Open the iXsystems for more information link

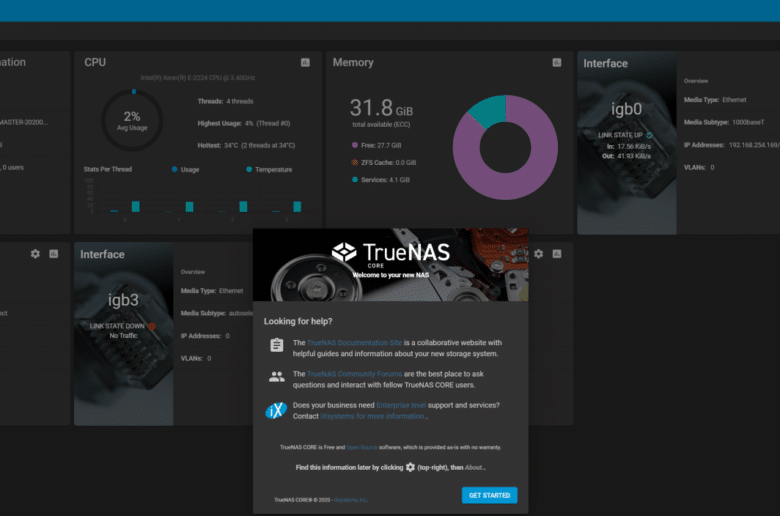pos(373,416)
